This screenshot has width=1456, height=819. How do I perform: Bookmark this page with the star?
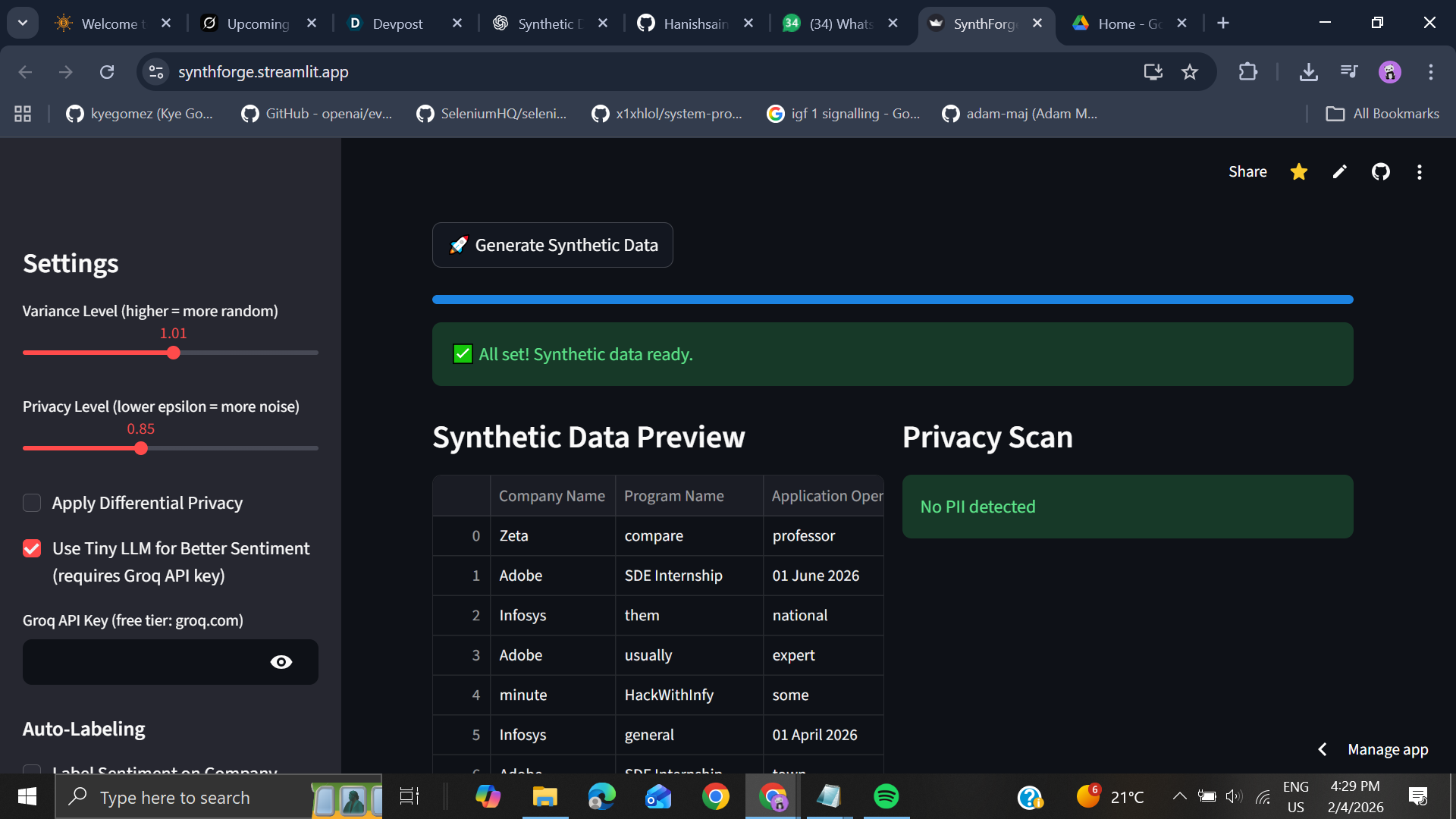click(1189, 72)
